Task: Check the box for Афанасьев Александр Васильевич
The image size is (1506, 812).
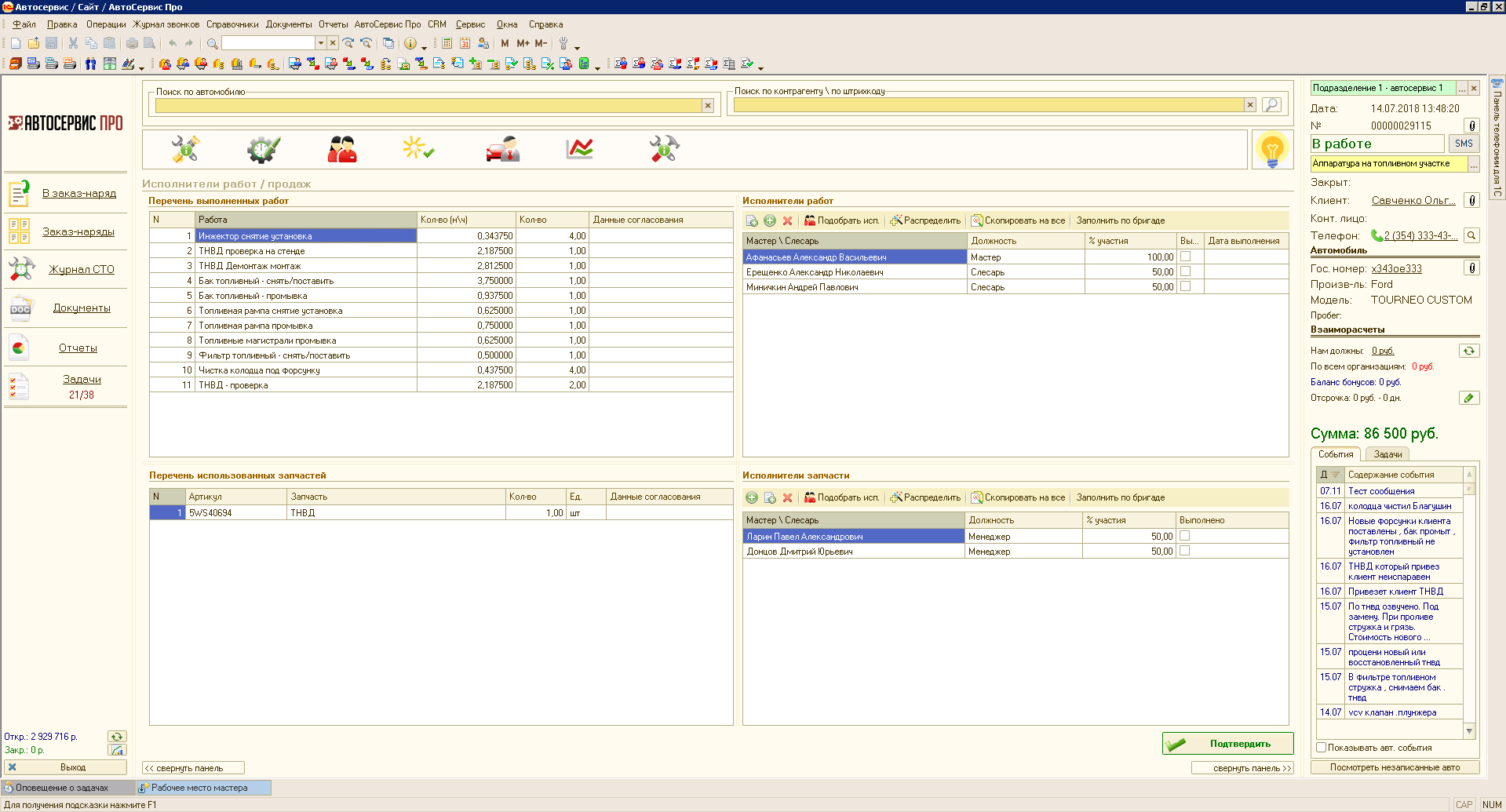Action: pos(1185,257)
